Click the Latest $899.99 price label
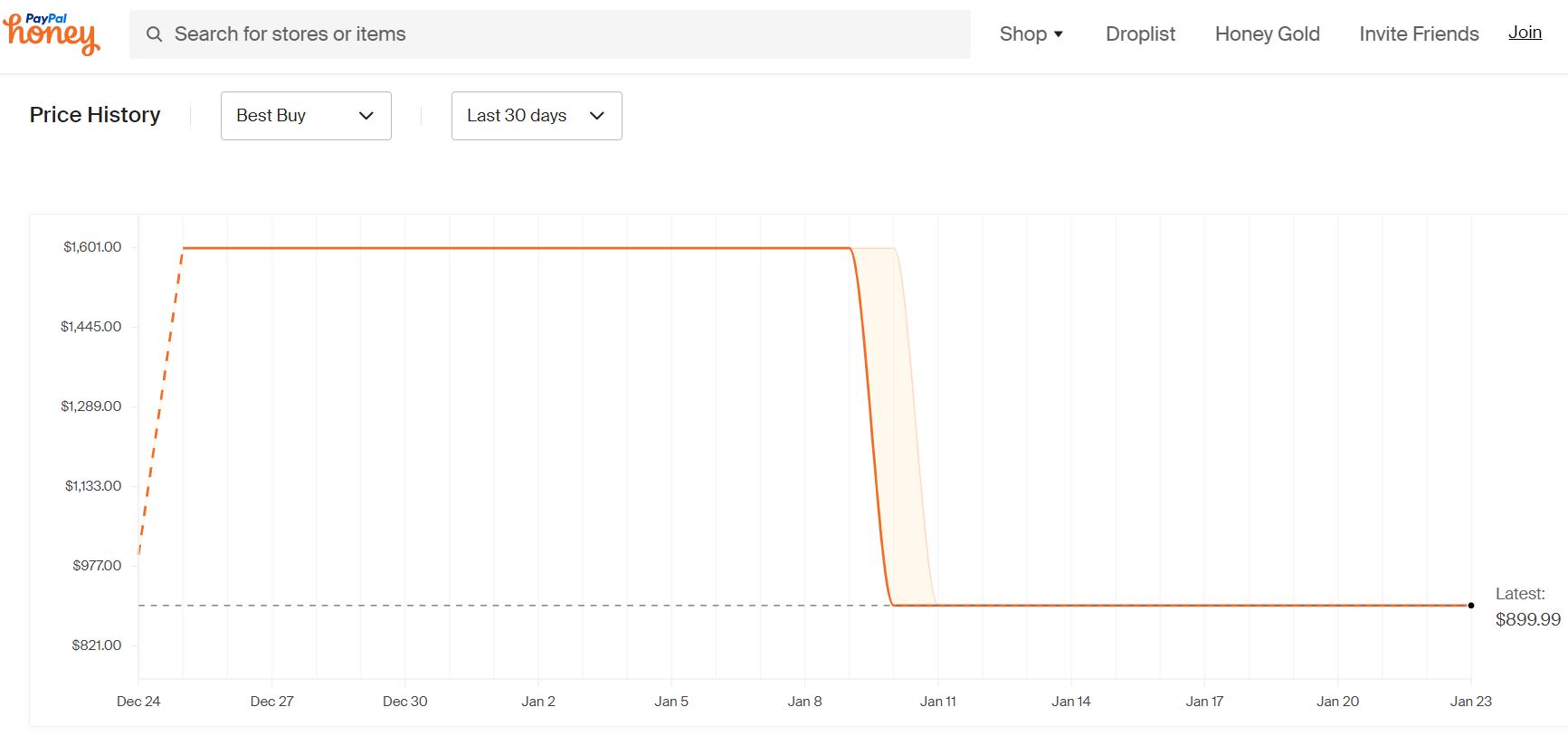 1528,607
